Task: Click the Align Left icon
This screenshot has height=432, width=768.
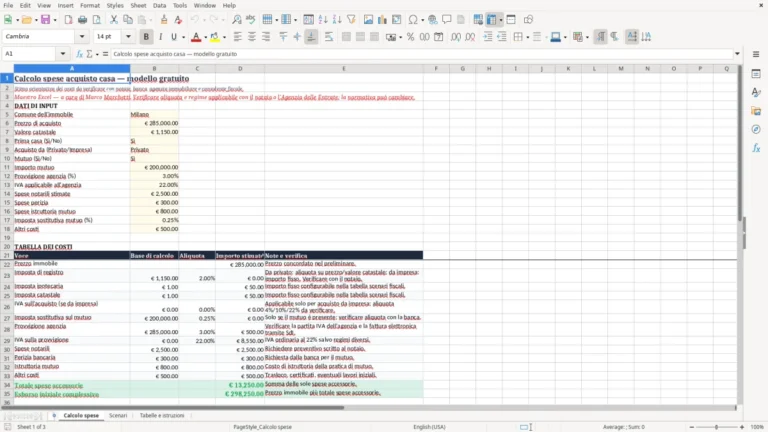Action: [238, 37]
